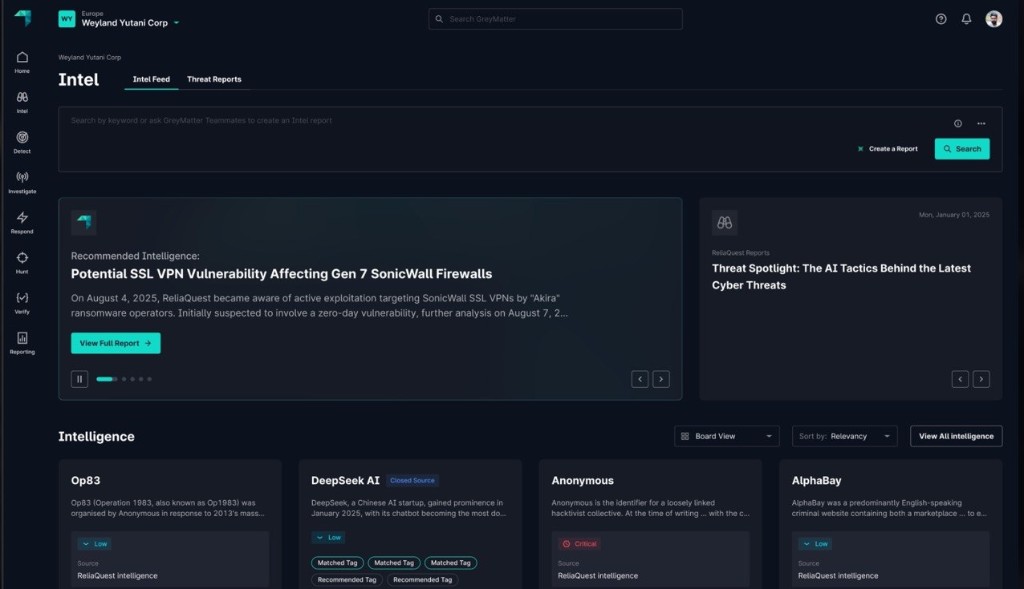This screenshot has height=589, width=1024.
Task: Navigate to Hunt in sidebar
Action: (x=22, y=263)
